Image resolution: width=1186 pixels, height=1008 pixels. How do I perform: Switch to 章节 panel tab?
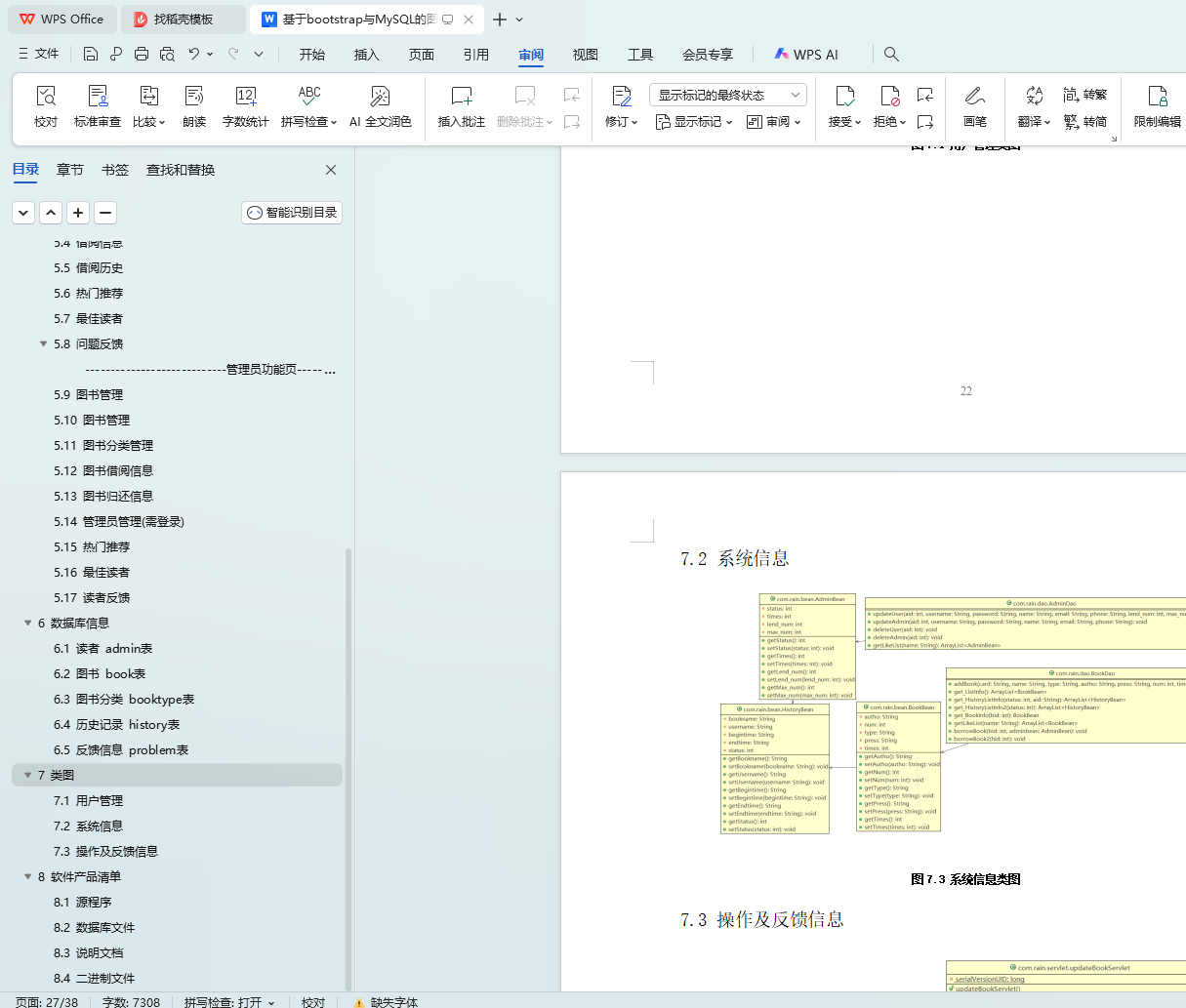[70, 170]
